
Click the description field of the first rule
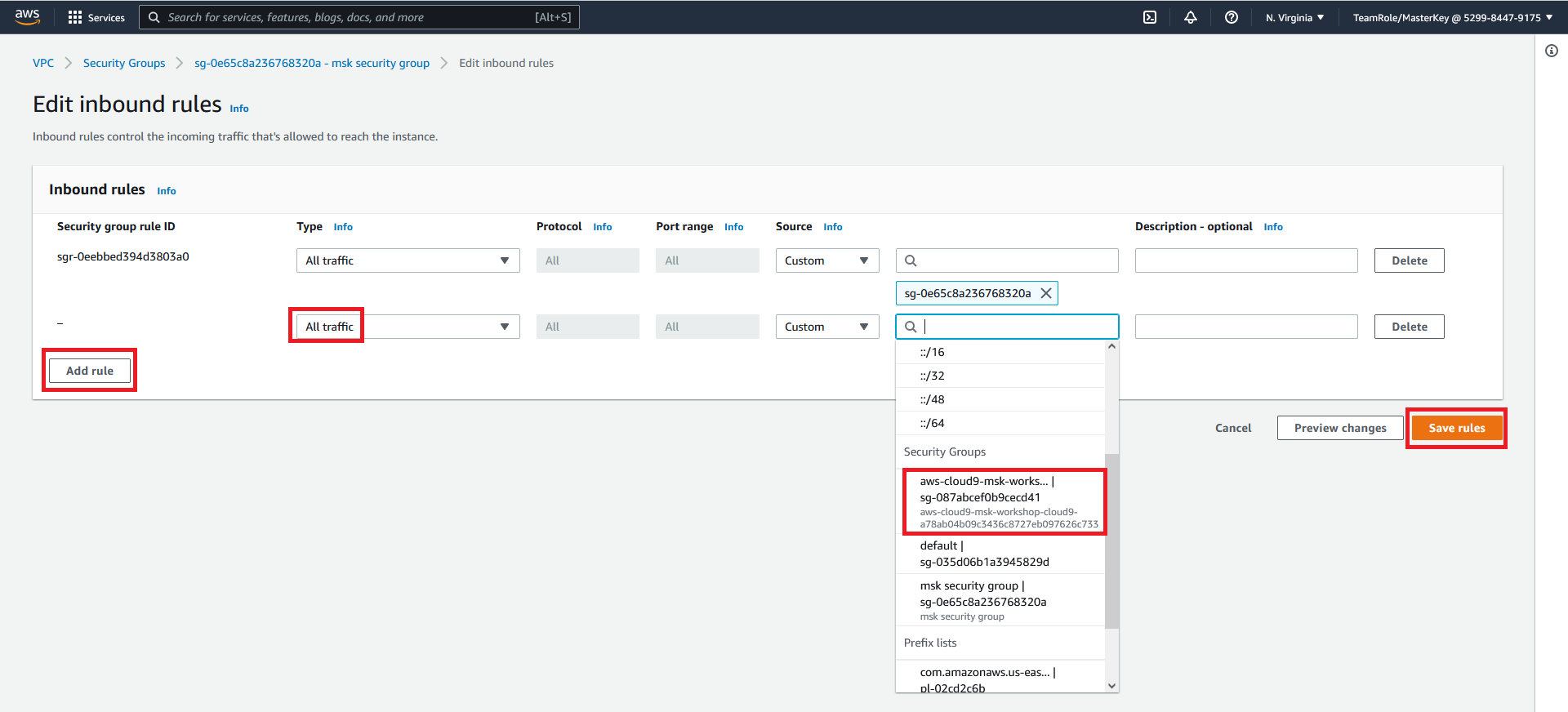click(1246, 260)
